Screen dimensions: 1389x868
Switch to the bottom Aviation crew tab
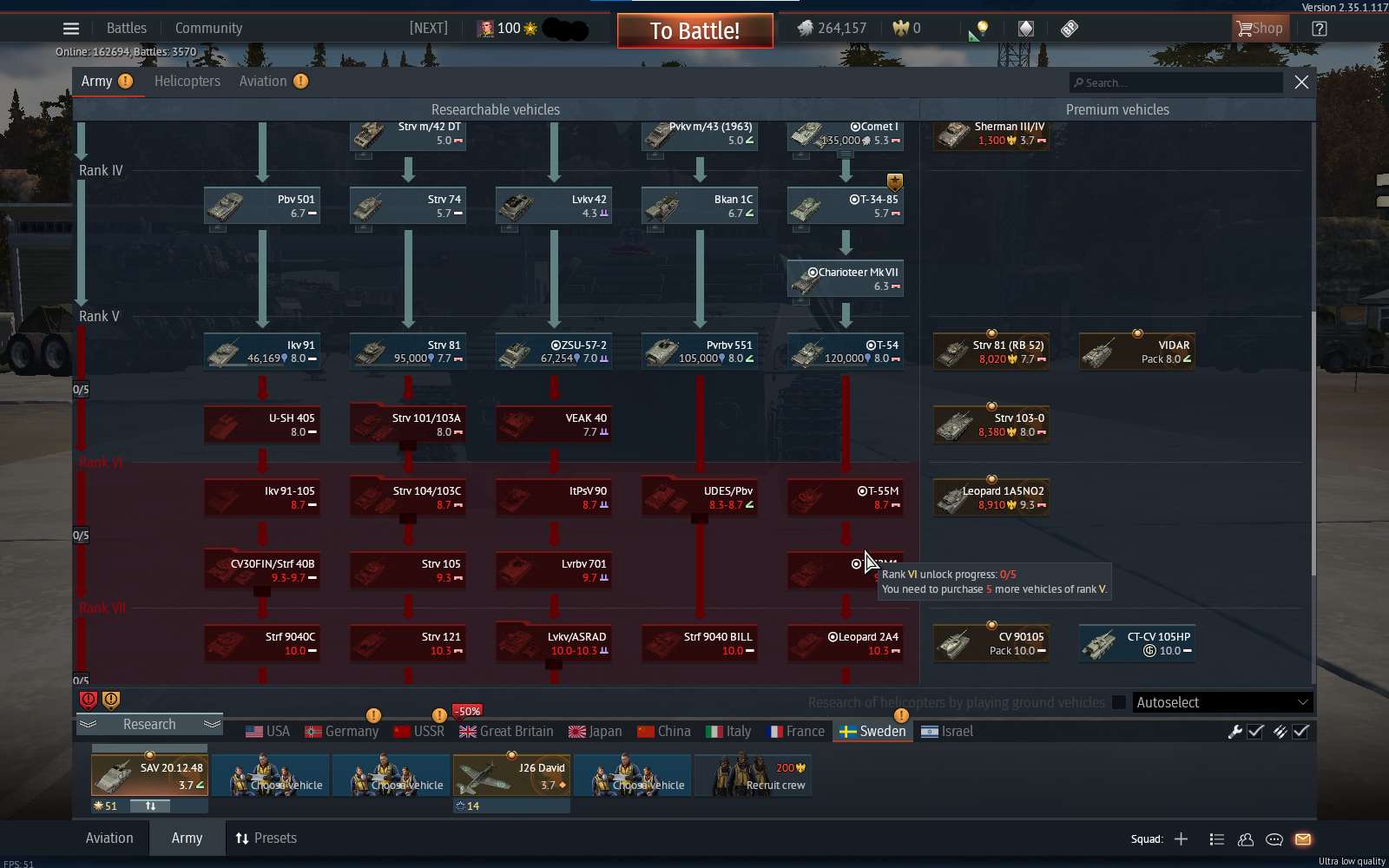109,838
